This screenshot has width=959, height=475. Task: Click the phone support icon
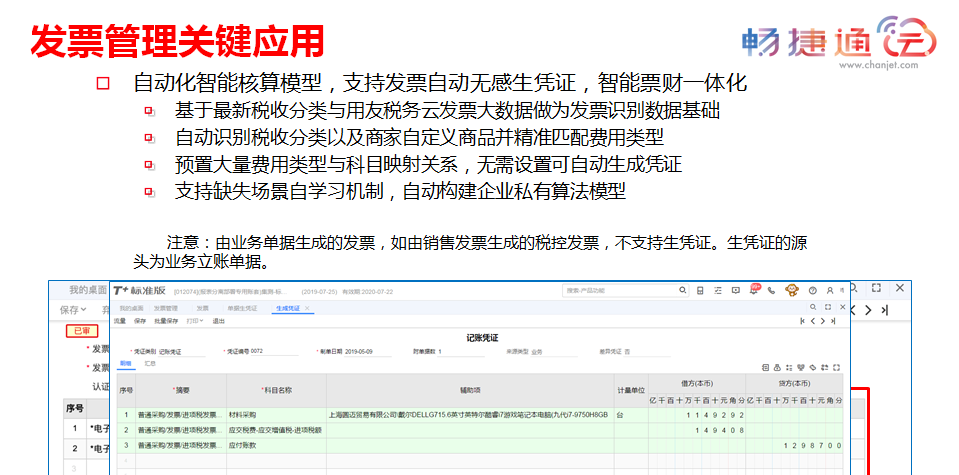pos(773,290)
